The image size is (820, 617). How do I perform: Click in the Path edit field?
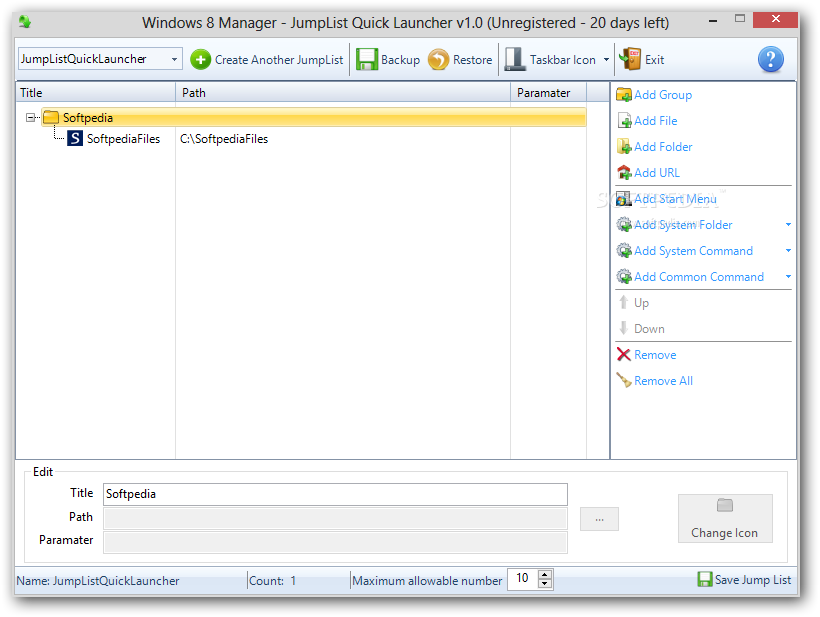(x=335, y=519)
